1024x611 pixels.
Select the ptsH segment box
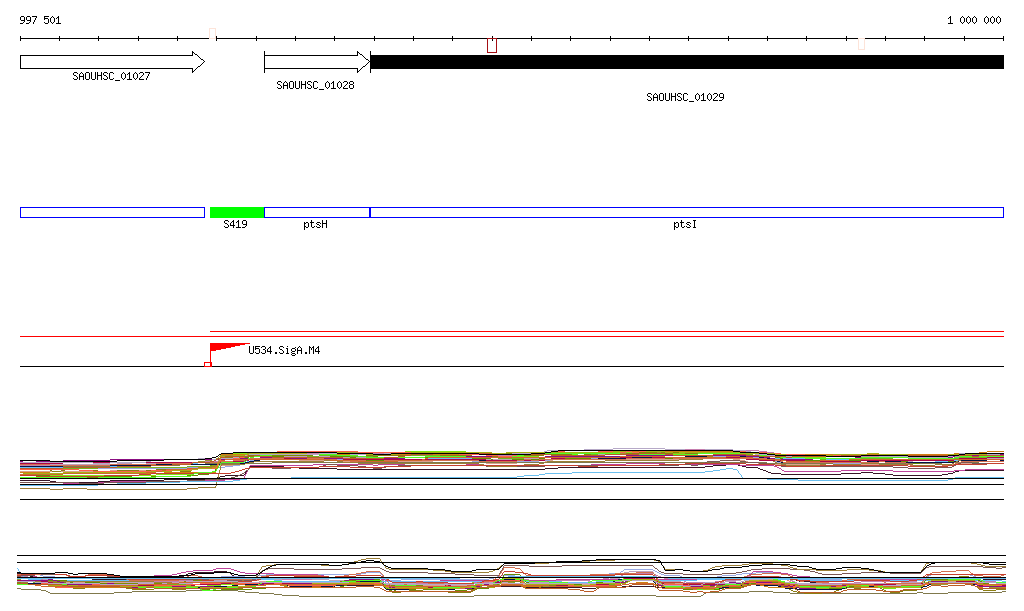316,212
